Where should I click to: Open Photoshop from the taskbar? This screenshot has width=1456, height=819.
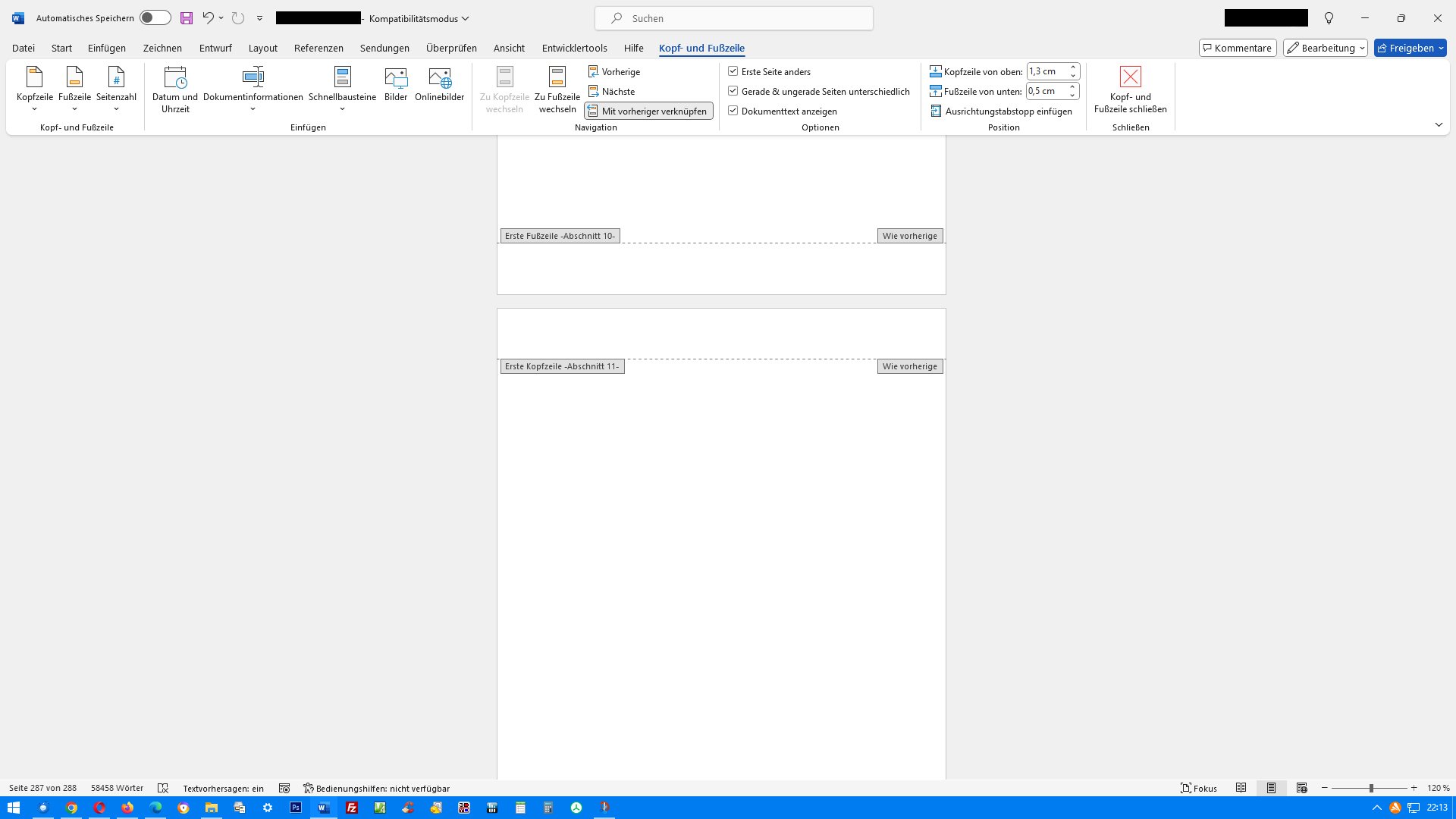296,808
